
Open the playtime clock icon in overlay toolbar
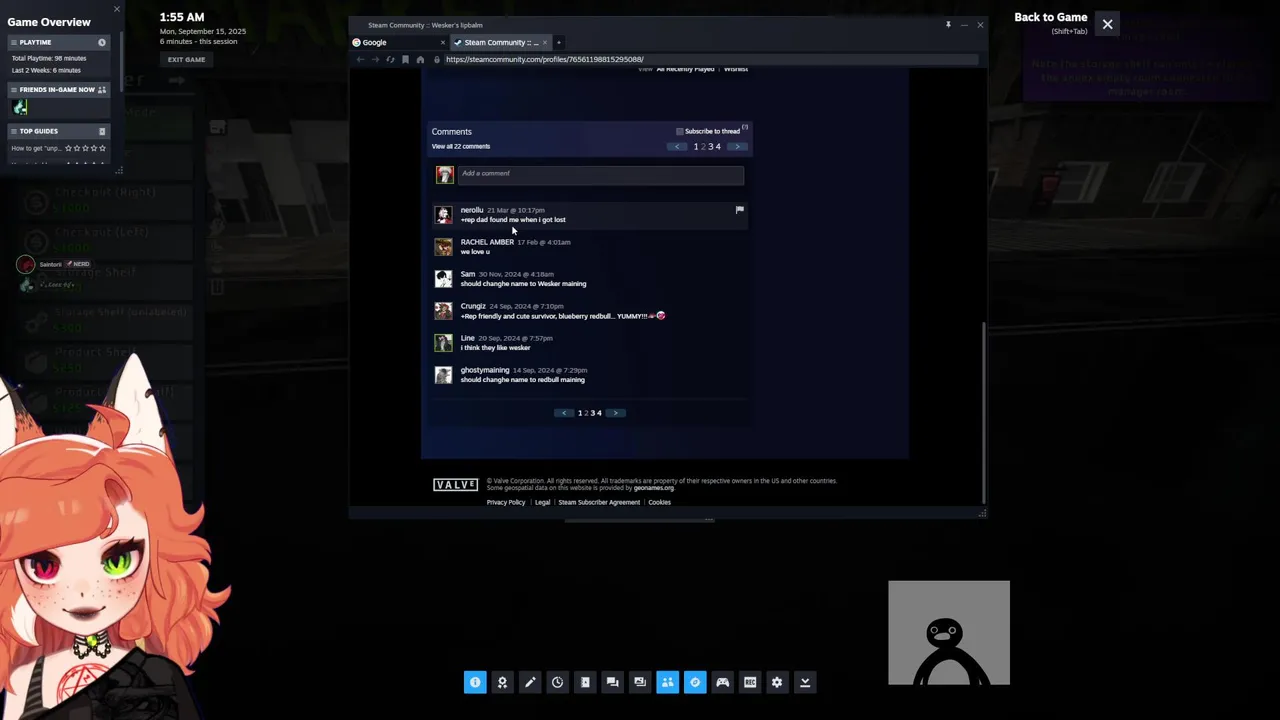pyautogui.click(x=557, y=682)
